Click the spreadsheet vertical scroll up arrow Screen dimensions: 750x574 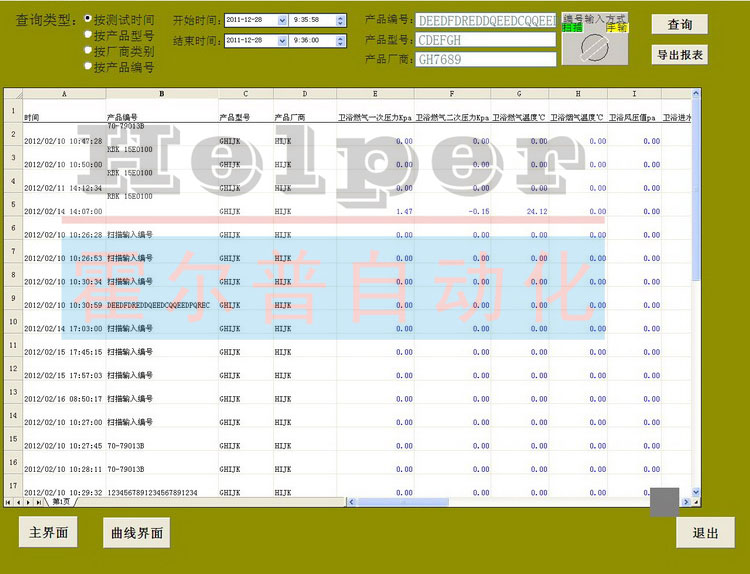click(x=696, y=93)
